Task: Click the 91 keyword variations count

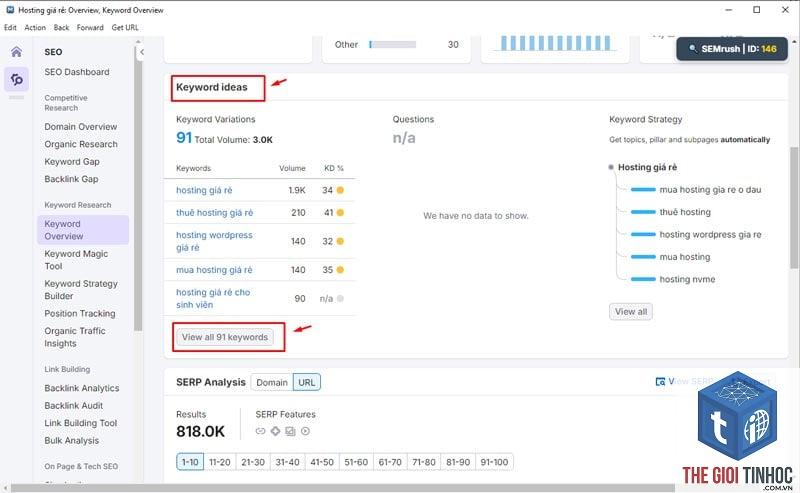Action: [184, 138]
